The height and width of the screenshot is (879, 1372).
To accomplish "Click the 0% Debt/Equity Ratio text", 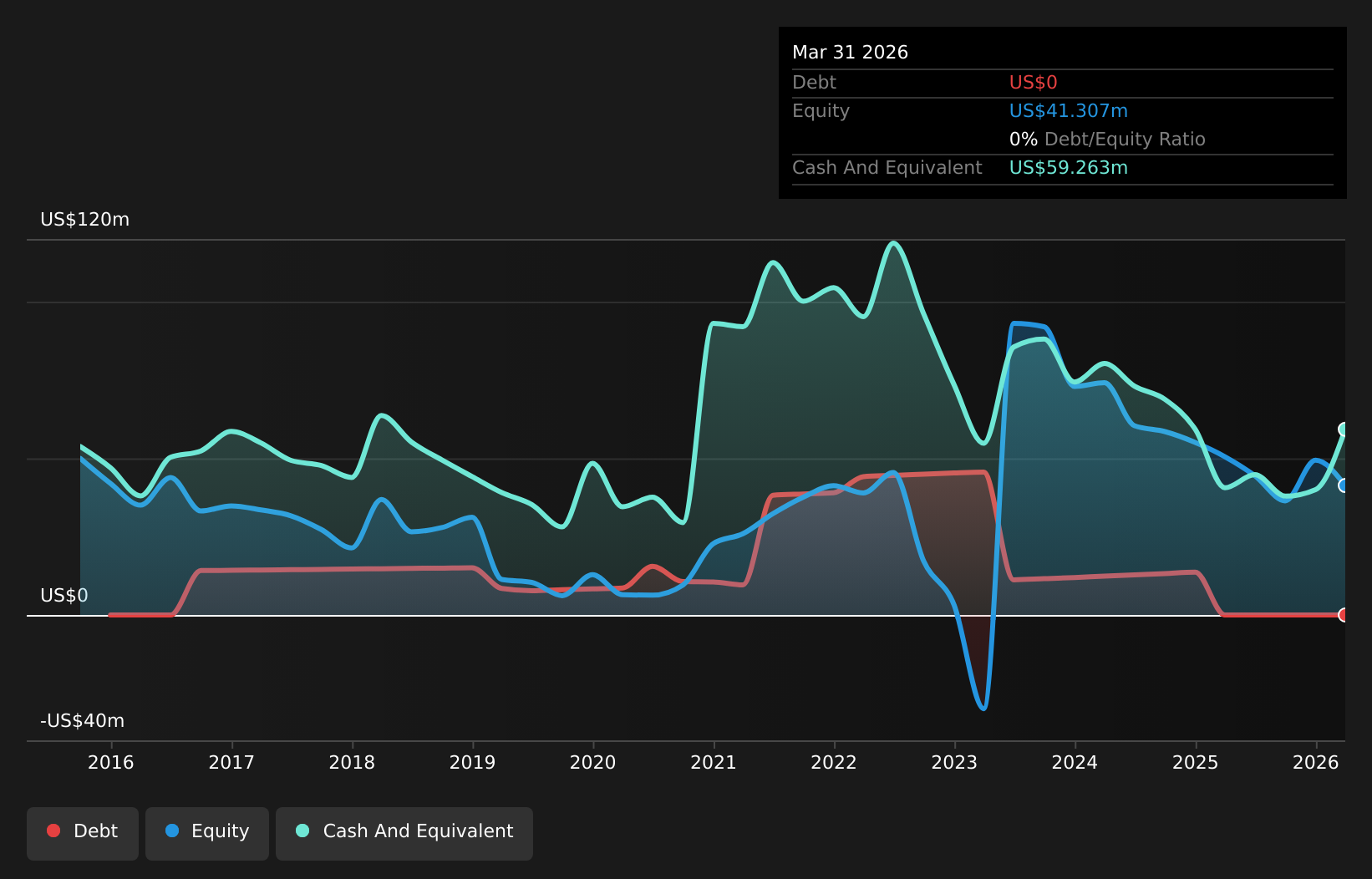I will click(x=1107, y=140).
